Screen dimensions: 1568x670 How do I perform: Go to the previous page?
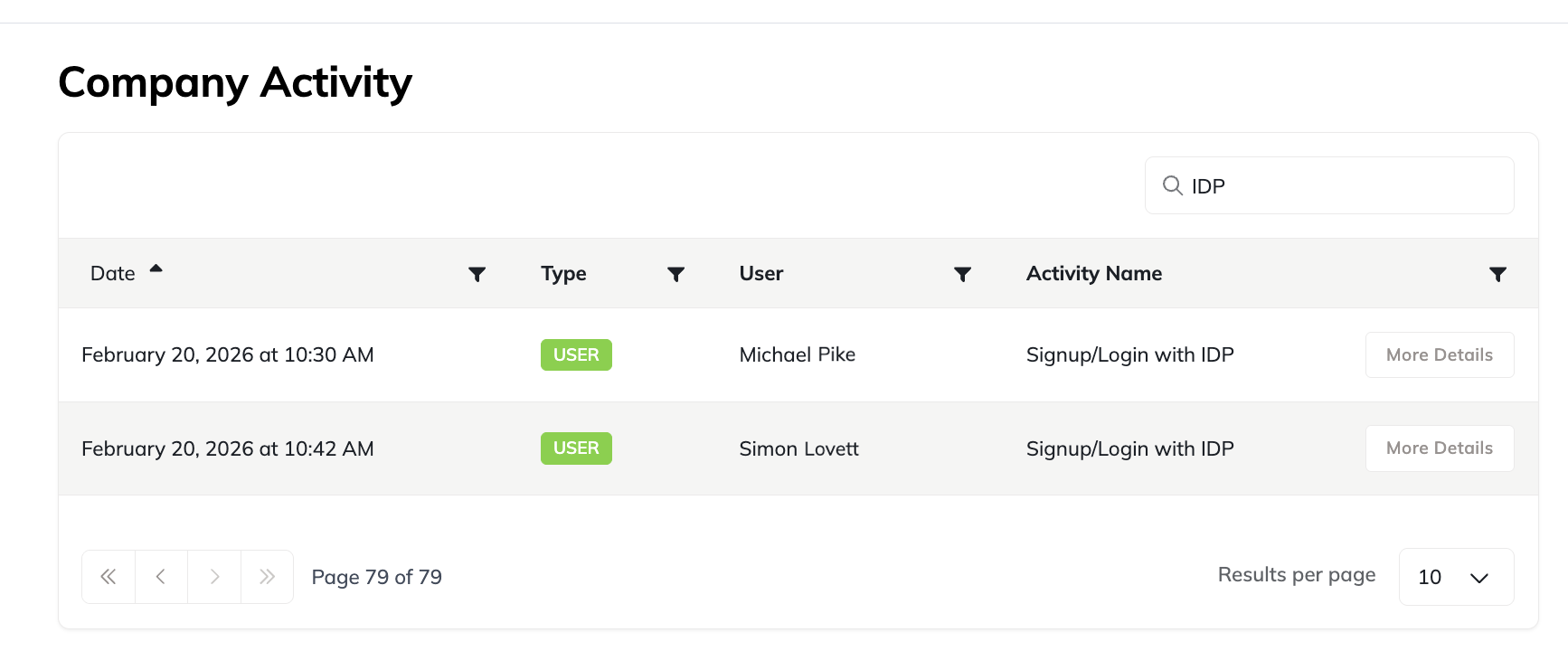[x=161, y=576]
